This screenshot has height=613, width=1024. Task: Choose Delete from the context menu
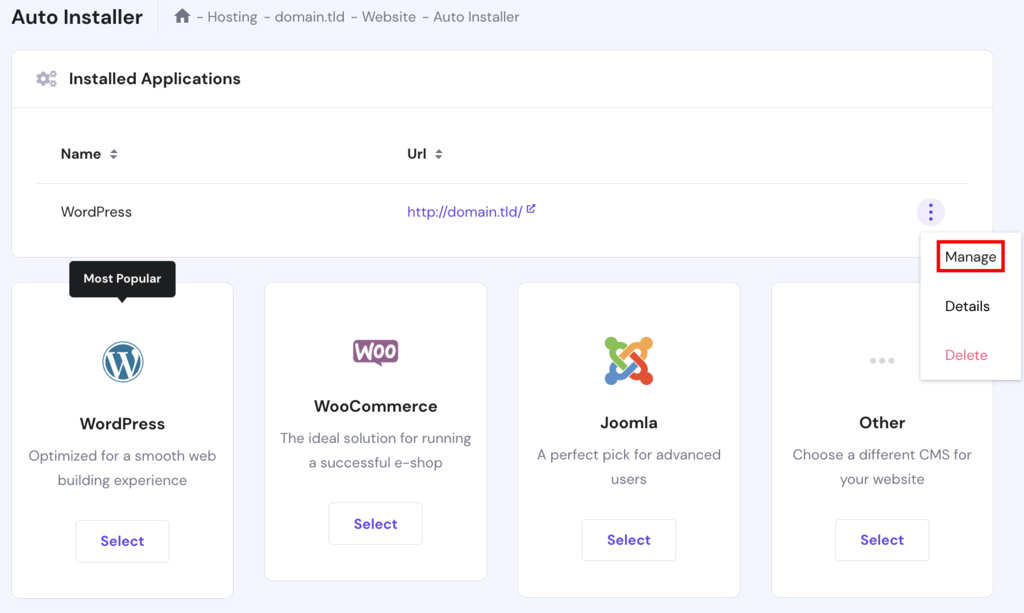pyautogui.click(x=966, y=355)
